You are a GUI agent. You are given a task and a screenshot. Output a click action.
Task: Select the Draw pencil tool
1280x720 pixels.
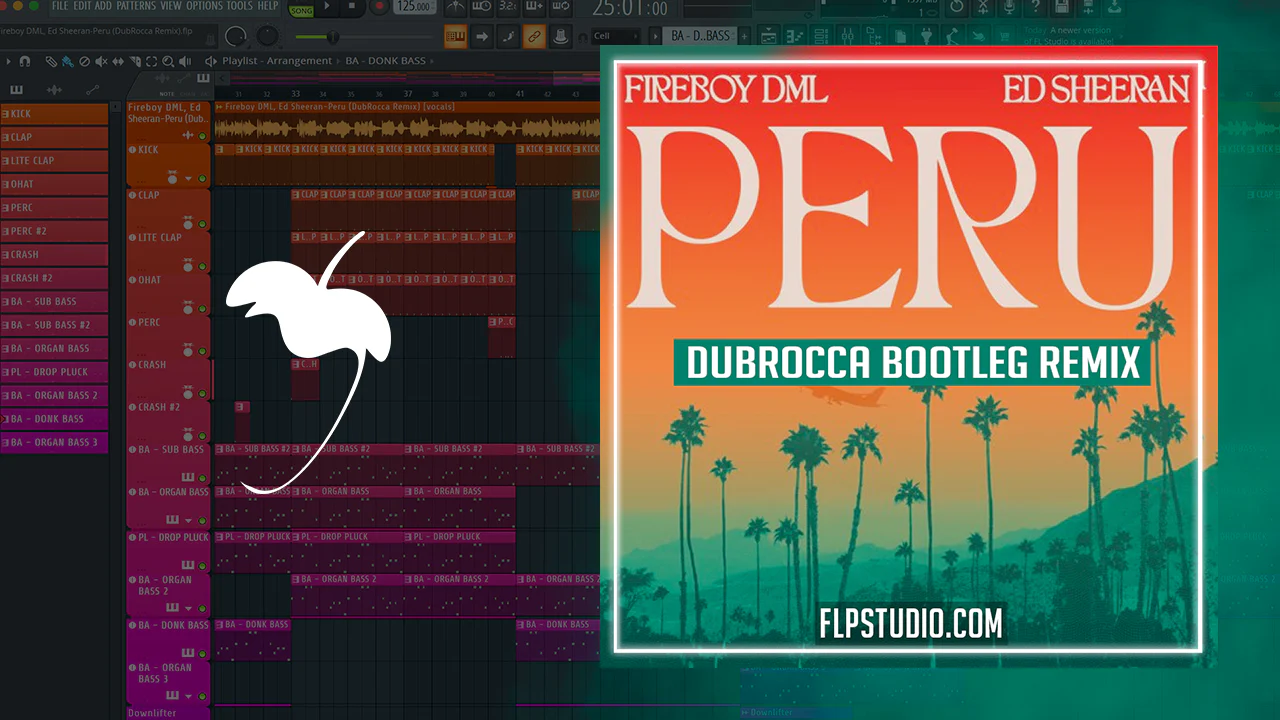tap(51, 61)
